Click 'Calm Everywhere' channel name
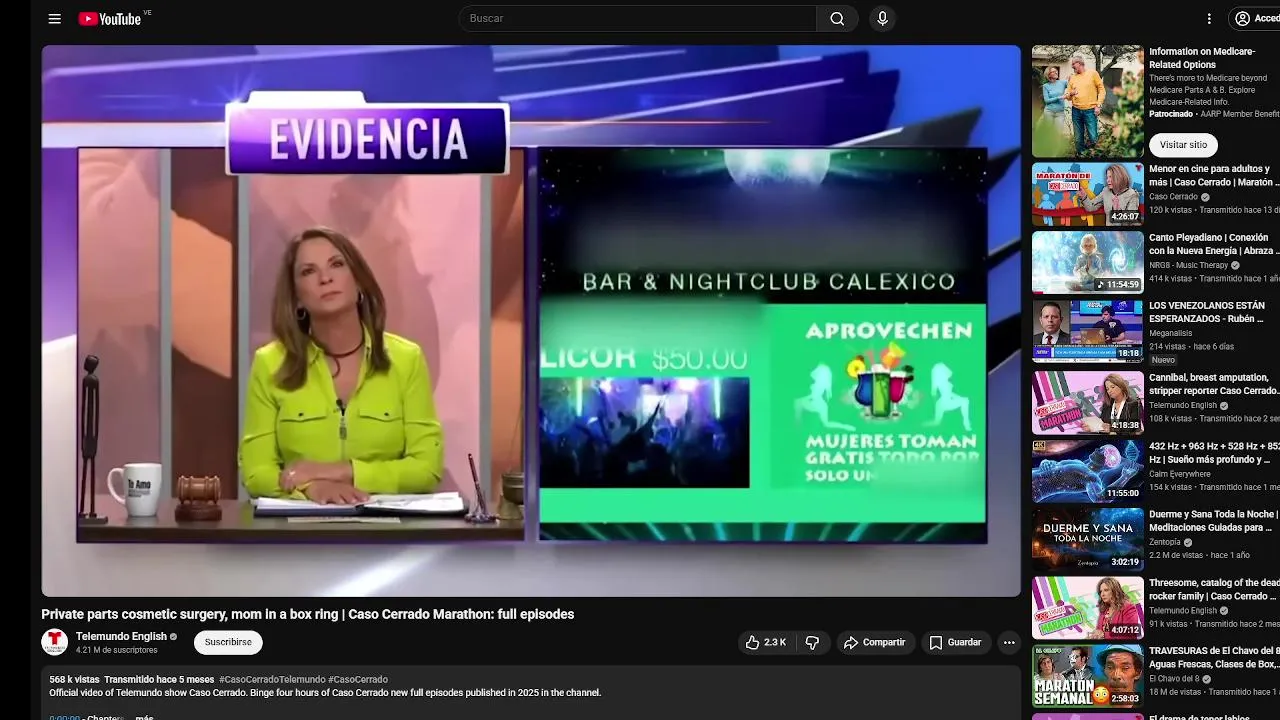This screenshot has height=720, width=1280. point(1180,474)
